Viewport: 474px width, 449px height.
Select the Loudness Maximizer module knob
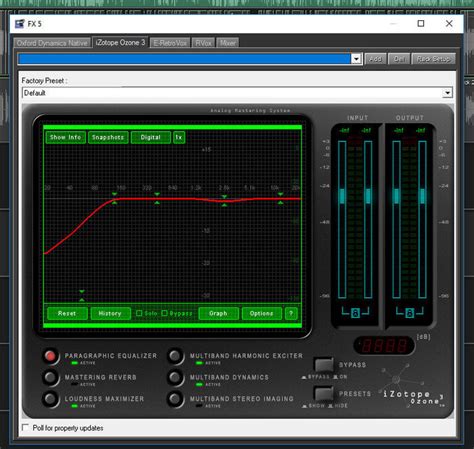click(50, 399)
